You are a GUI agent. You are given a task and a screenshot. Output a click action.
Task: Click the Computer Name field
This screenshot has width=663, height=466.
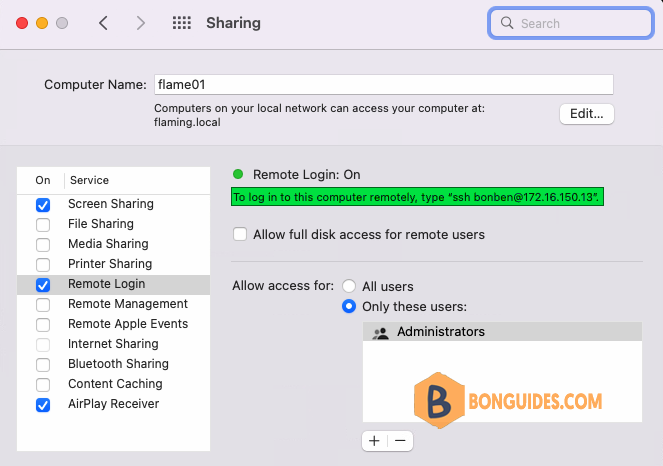pos(384,85)
